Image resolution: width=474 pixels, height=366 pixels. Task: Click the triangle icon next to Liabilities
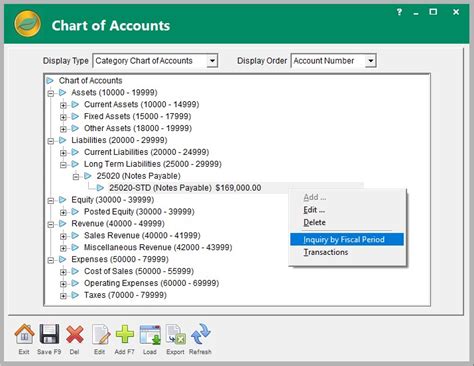pyautogui.click(x=62, y=140)
